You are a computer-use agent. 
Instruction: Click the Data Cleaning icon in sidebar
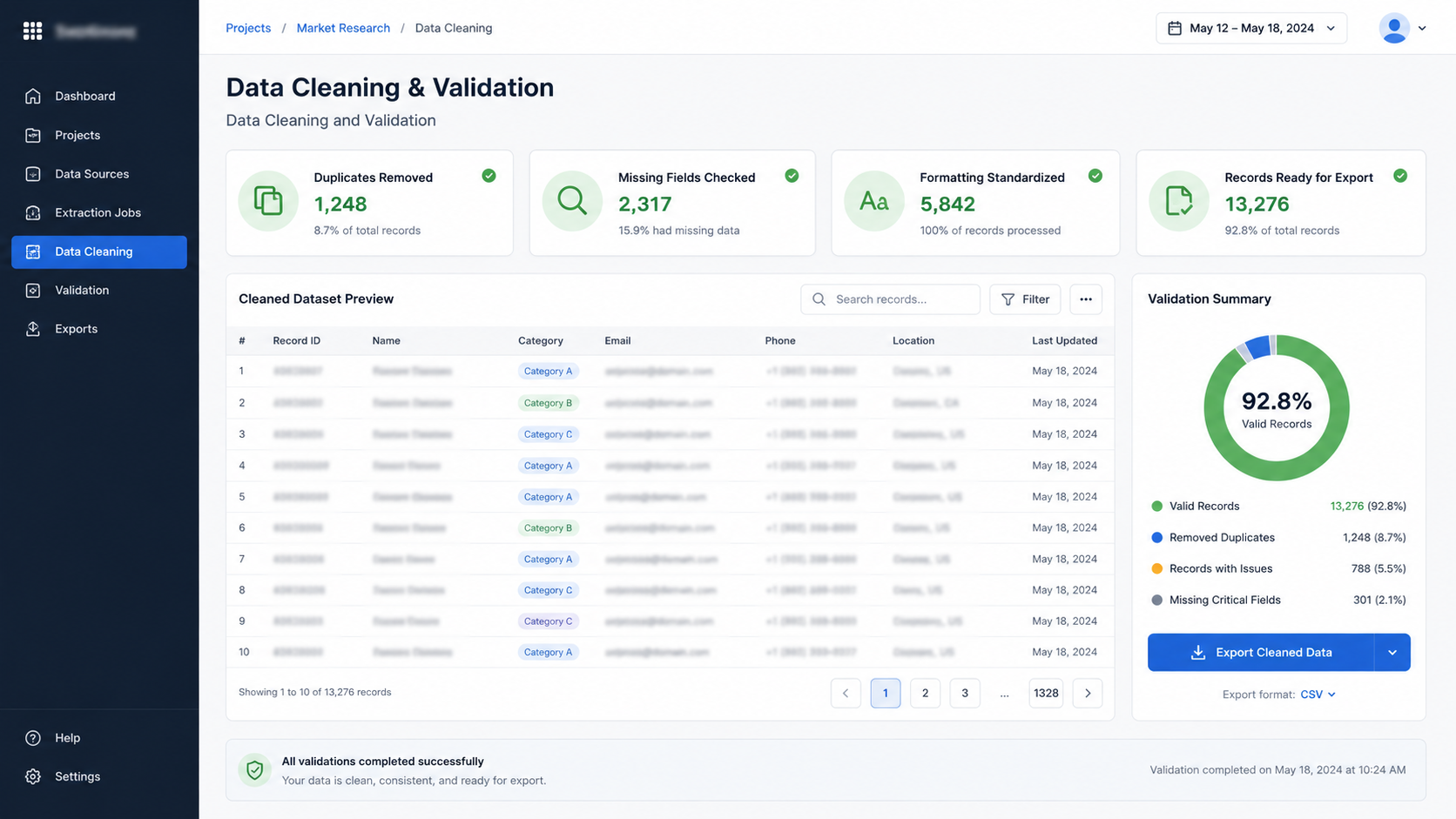(x=33, y=252)
